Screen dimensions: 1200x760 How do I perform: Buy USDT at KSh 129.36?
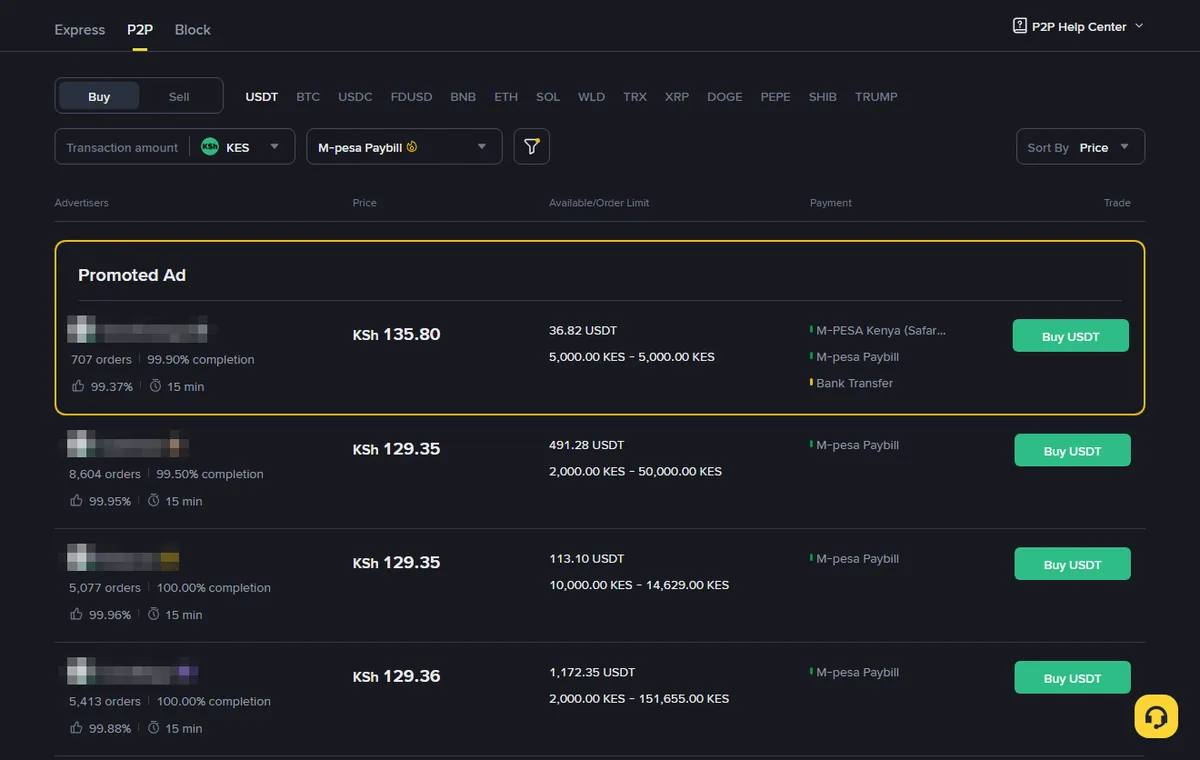tap(1072, 678)
